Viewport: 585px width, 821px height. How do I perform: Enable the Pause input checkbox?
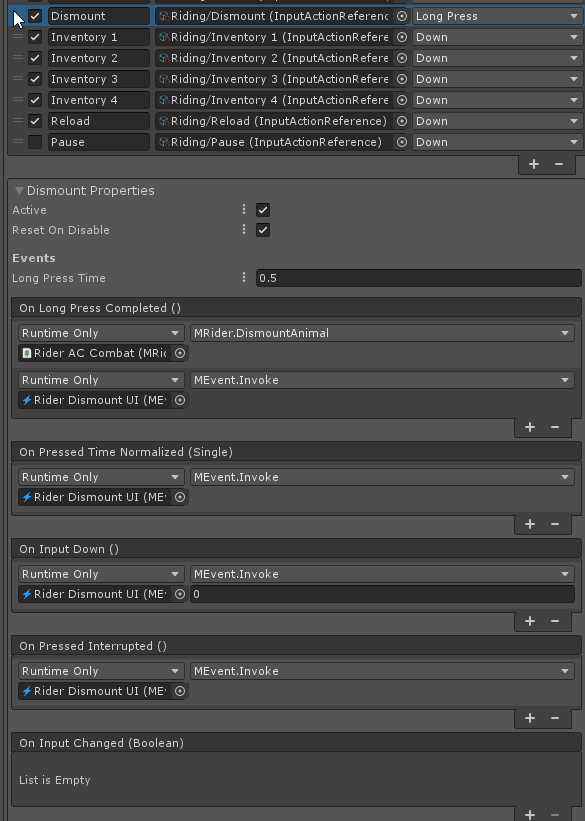click(x=35, y=142)
